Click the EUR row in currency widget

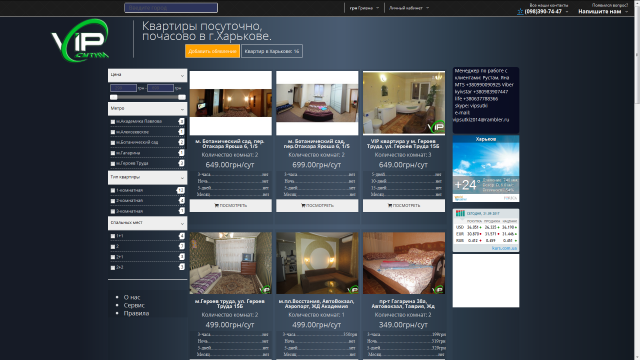(x=486, y=234)
